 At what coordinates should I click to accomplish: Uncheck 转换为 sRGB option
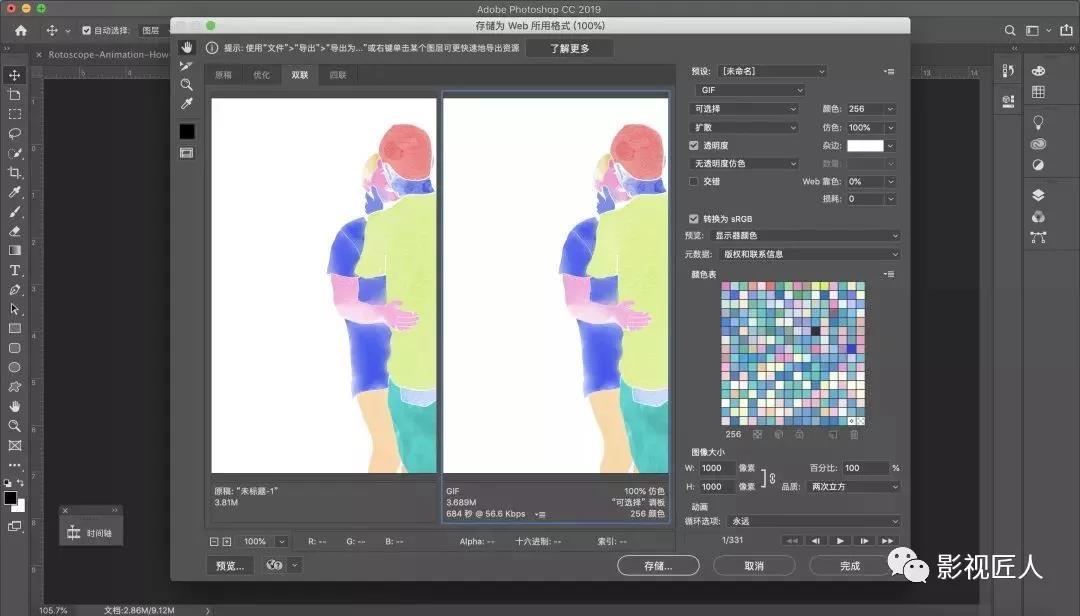(694, 218)
